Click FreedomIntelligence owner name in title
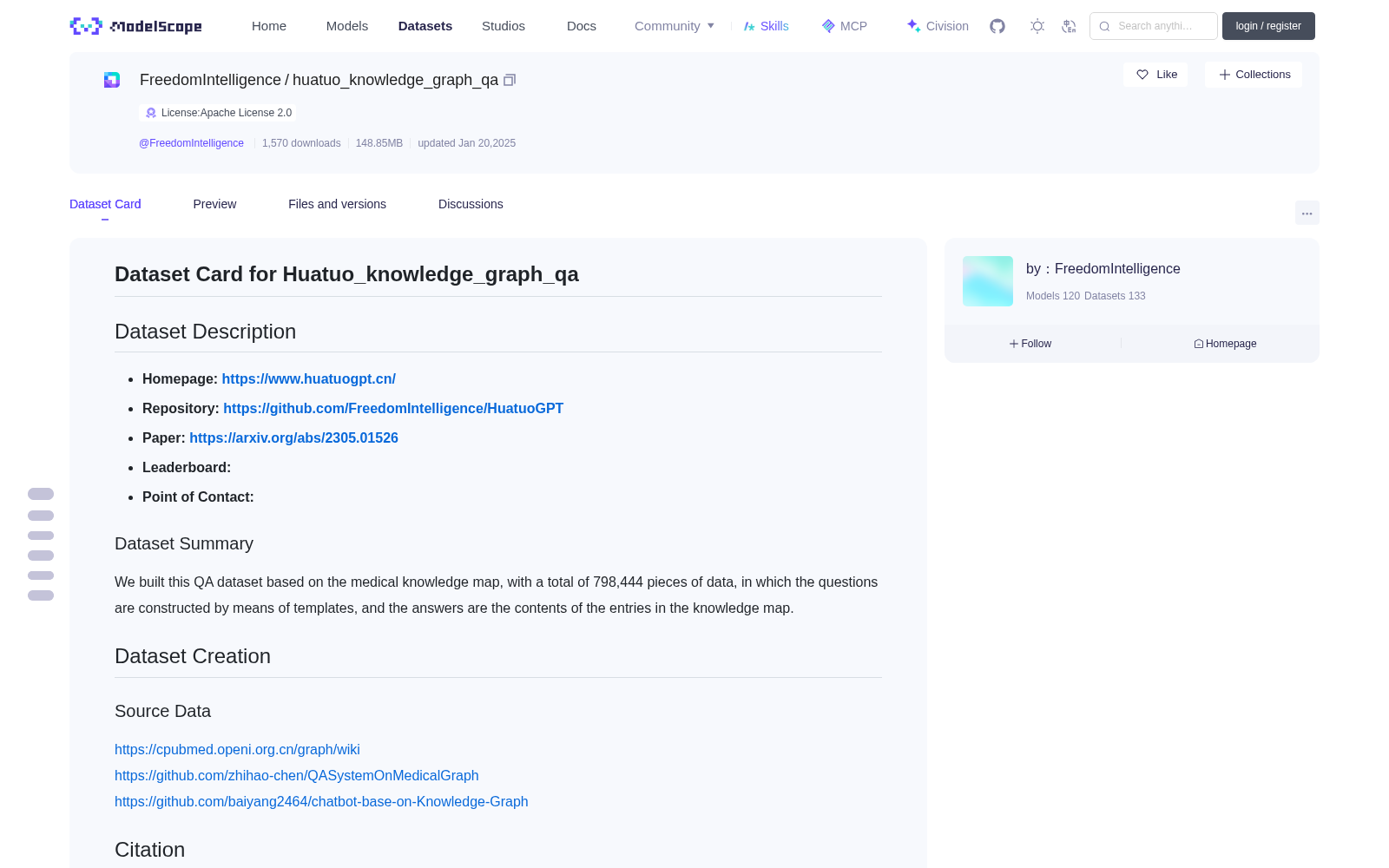1389x868 pixels. coord(210,80)
